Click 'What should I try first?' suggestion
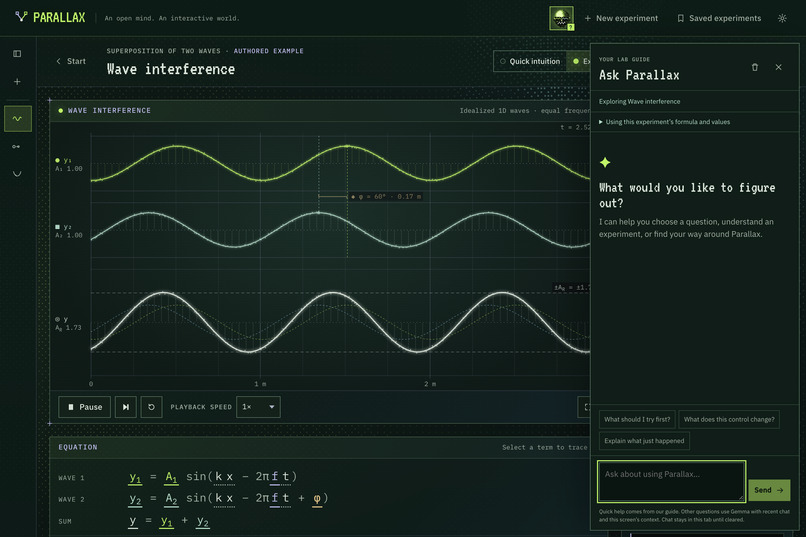The image size is (806, 537). point(637,419)
